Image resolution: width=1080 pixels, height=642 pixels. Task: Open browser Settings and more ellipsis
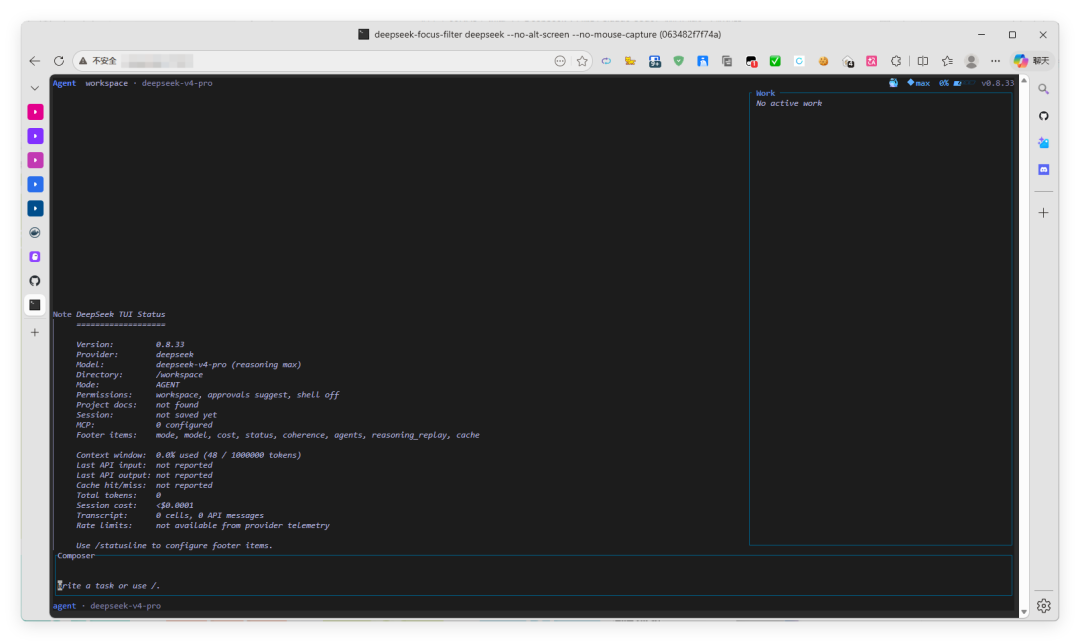(995, 61)
